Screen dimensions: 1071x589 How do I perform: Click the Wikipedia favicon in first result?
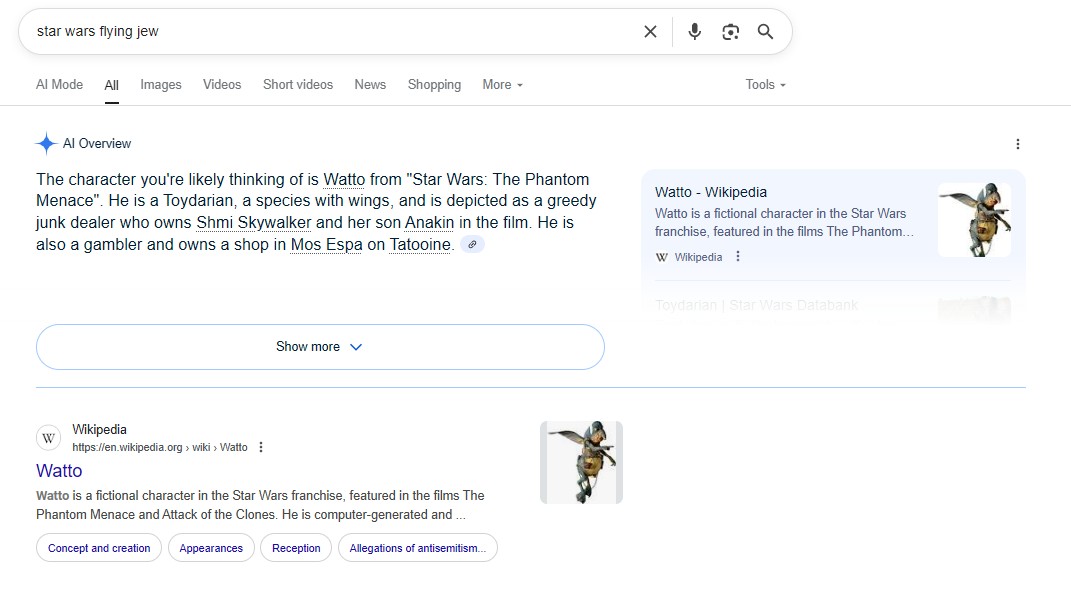point(48,438)
